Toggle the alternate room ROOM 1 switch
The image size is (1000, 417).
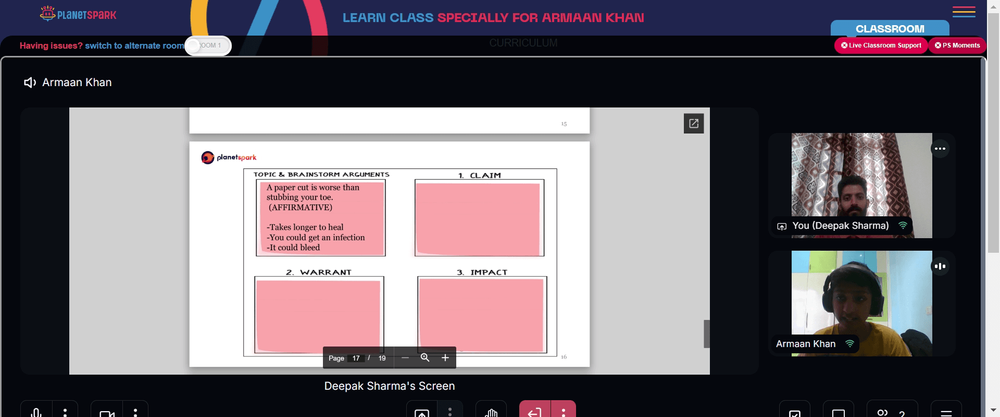[x=208, y=45]
